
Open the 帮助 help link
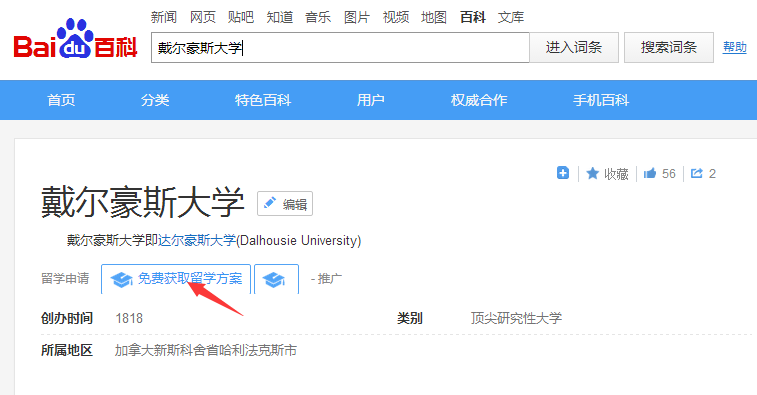tap(734, 47)
